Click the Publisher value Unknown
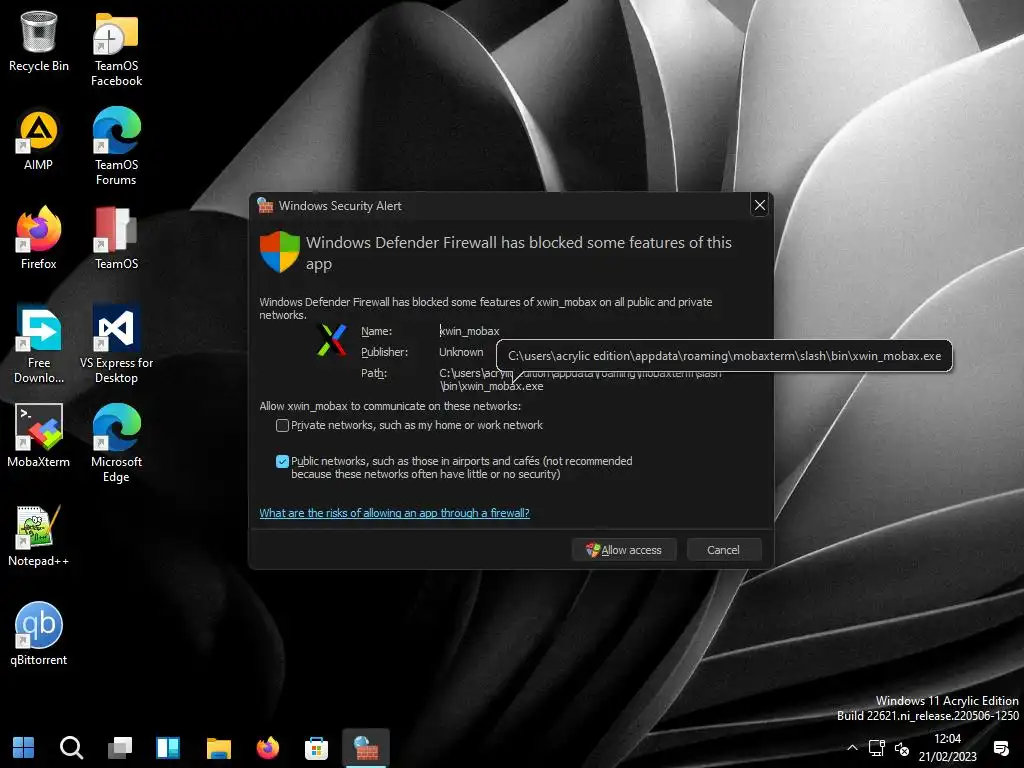Screen dimensions: 1024x768 tap(461, 352)
